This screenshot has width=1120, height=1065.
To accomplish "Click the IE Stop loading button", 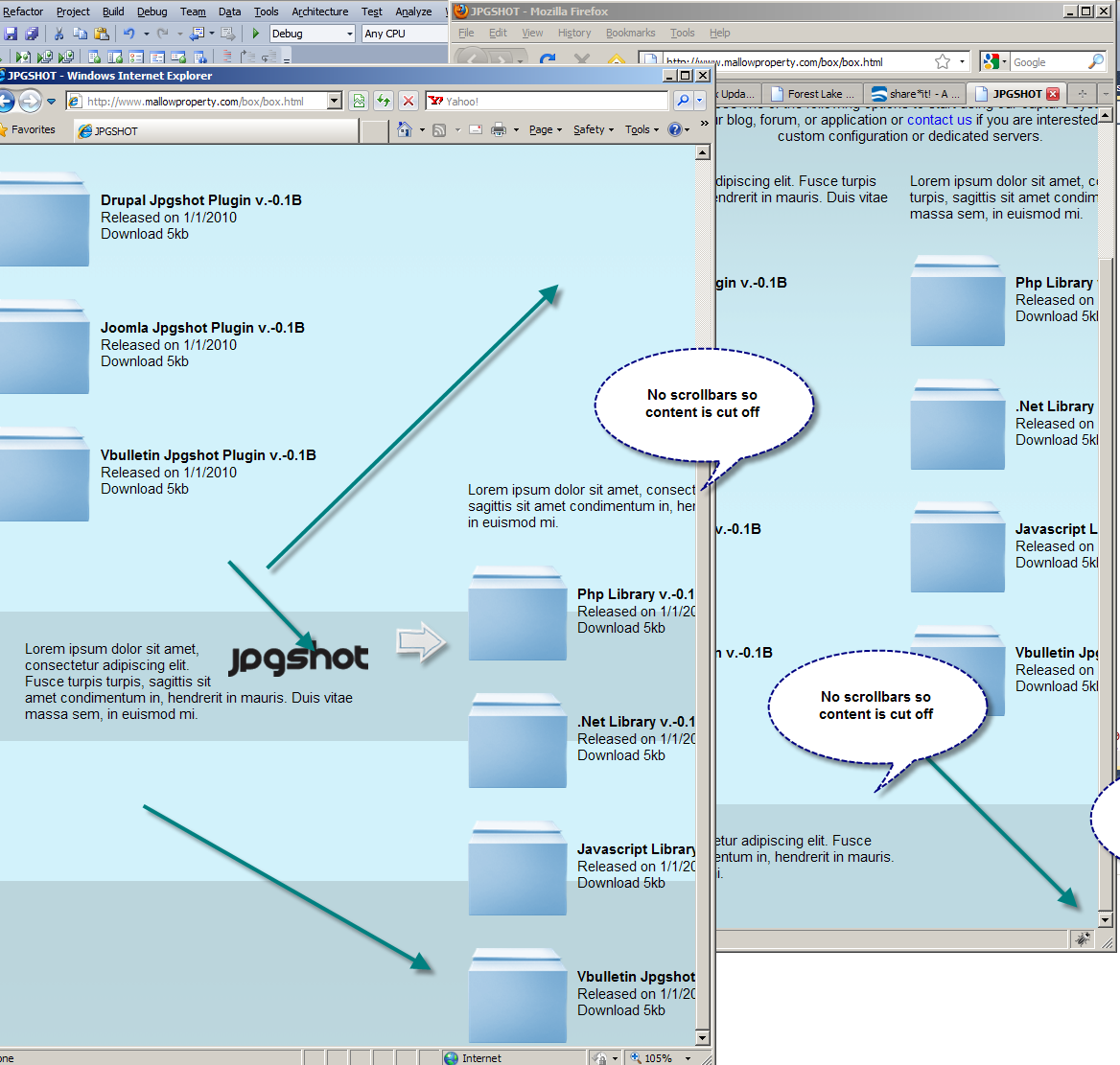I will pos(408,101).
